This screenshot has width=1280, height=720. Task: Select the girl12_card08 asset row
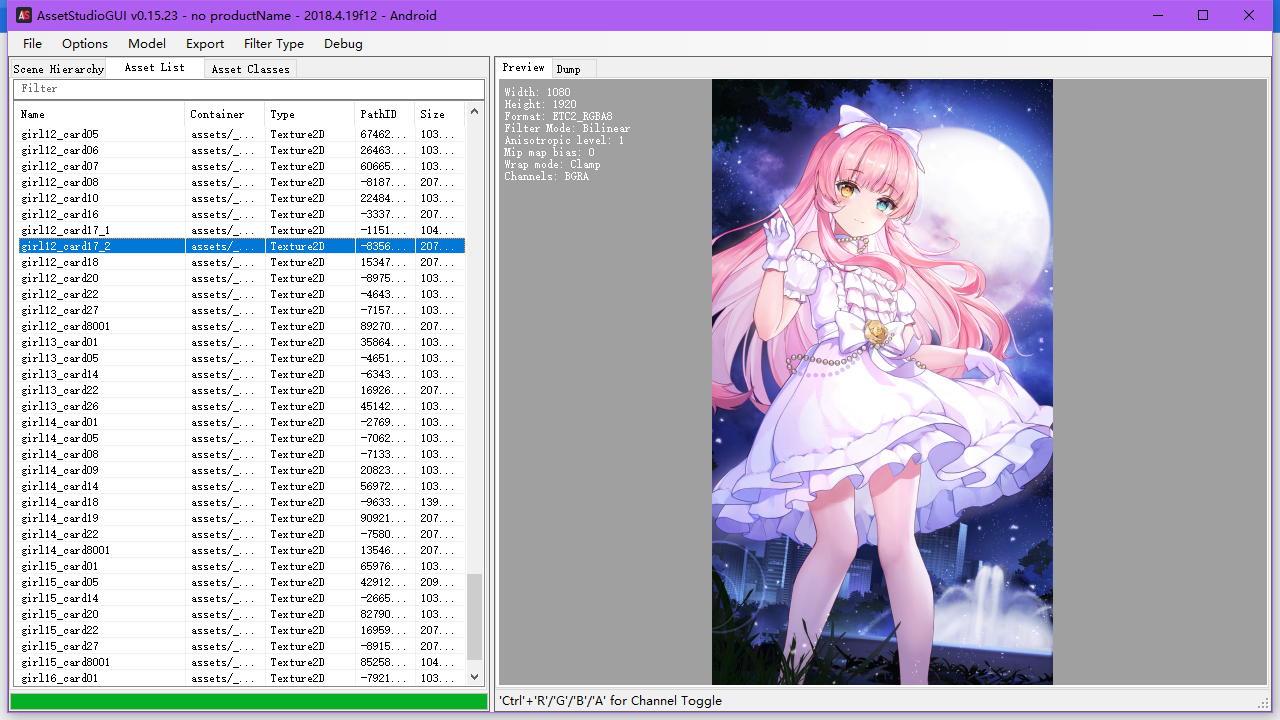[x=240, y=182]
